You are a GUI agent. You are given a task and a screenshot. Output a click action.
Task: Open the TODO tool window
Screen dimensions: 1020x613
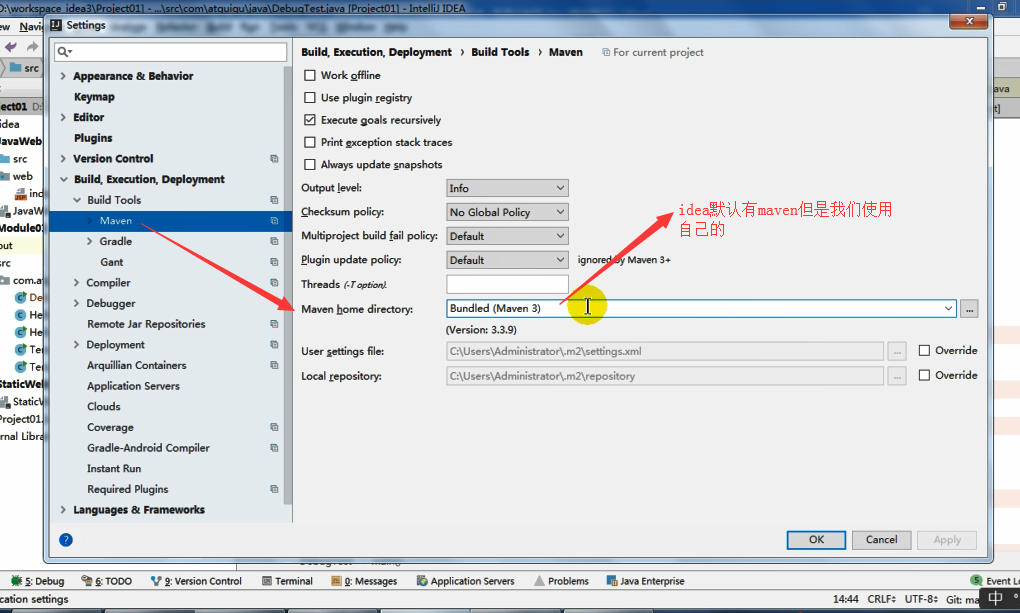(x=107, y=581)
